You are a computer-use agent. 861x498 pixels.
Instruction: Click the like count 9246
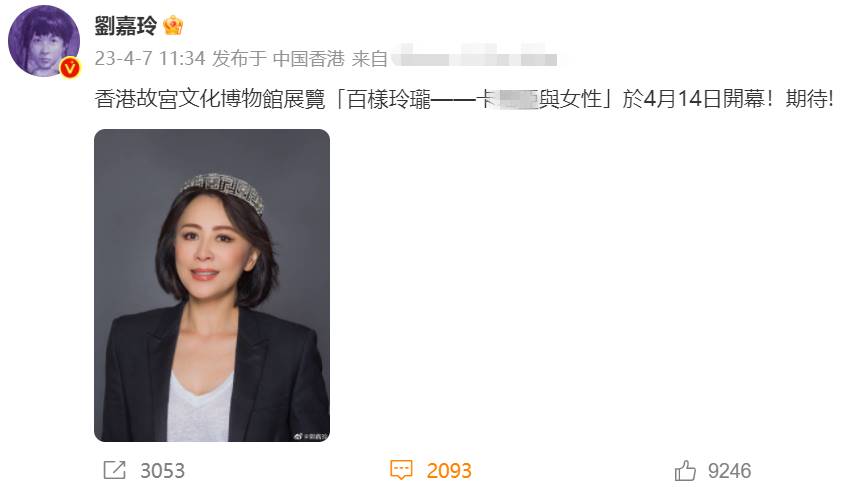(x=729, y=471)
